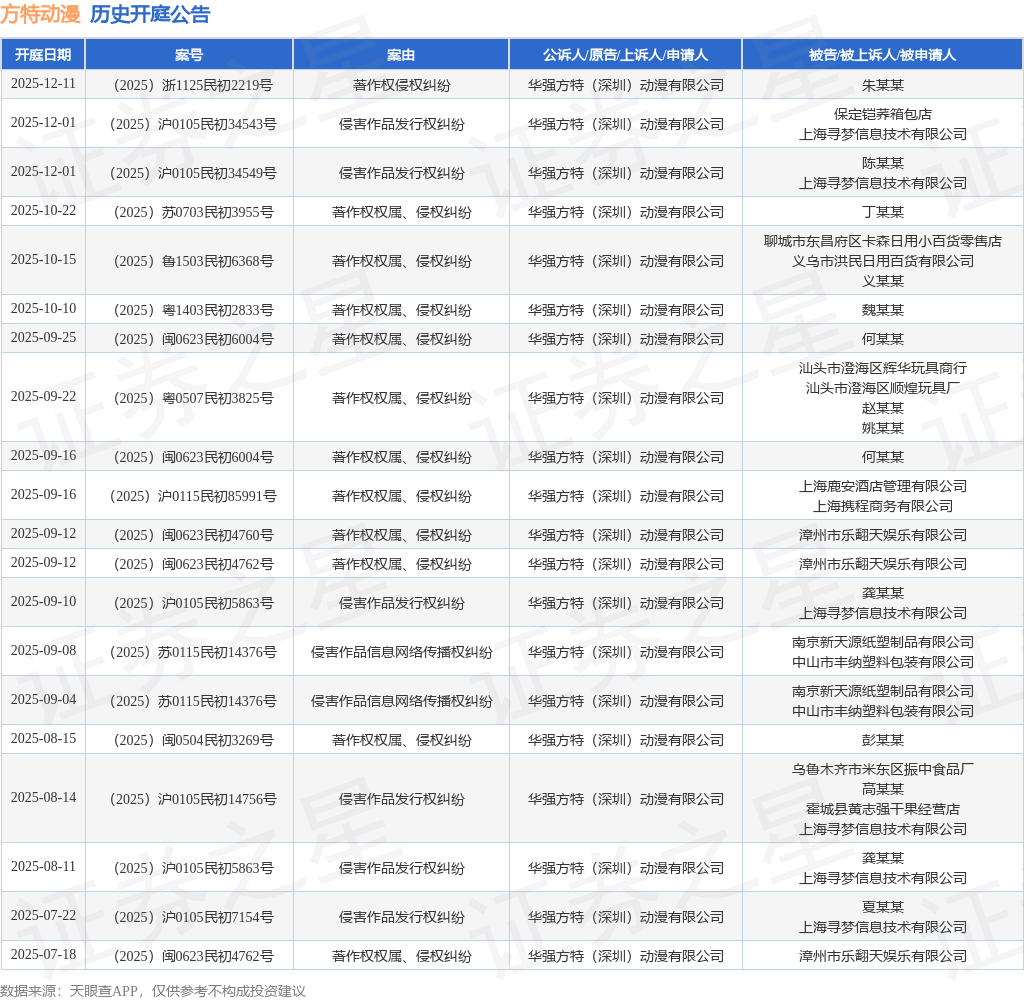This screenshot has width=1024, height=1000.
Task: Click the date 2025-09-08
Action: click(43, 651)
